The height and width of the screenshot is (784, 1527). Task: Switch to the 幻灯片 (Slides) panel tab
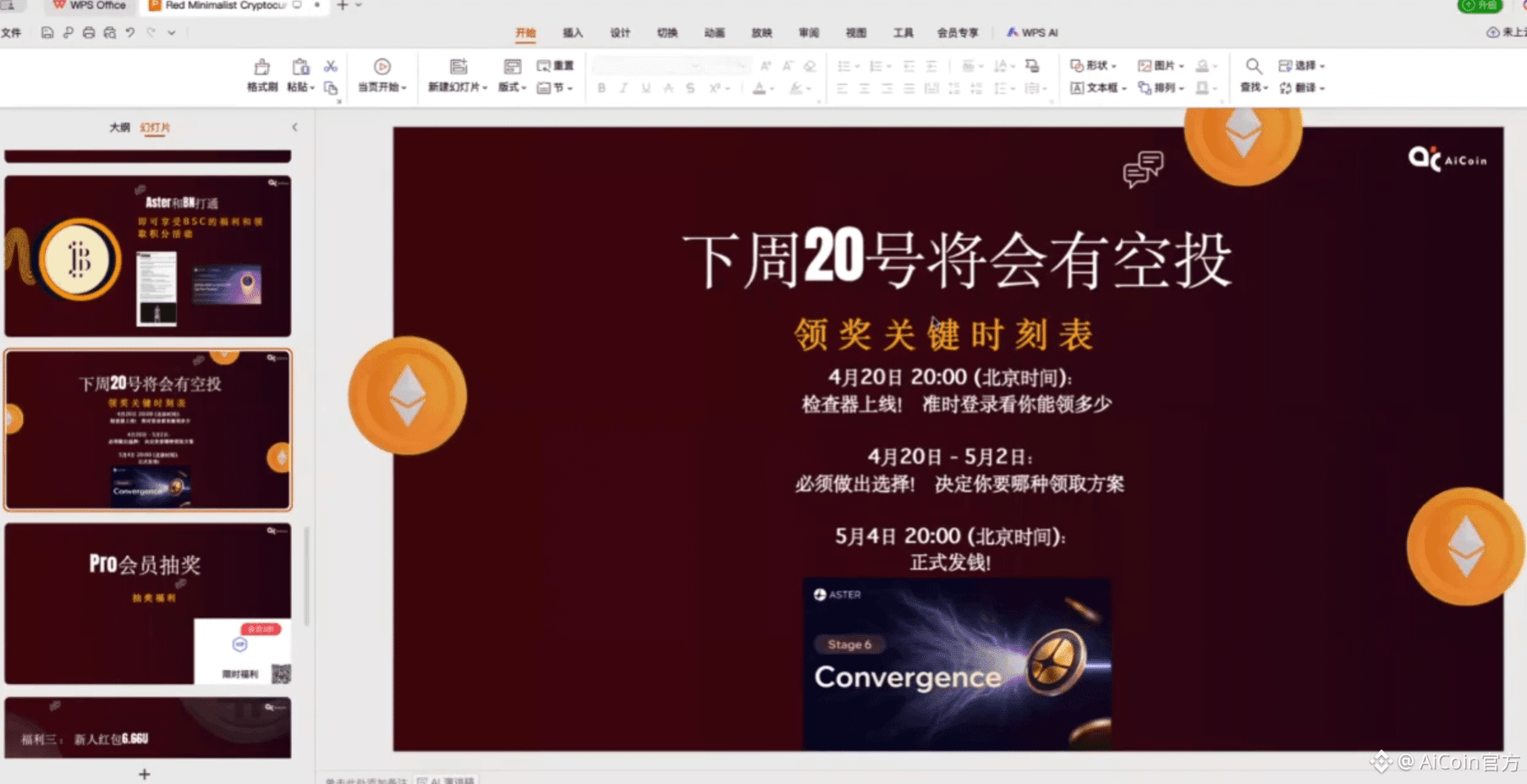tap(155, 128)
